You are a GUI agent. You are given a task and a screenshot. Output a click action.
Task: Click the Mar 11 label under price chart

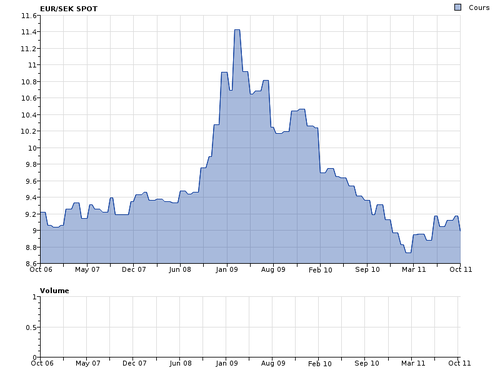(414, 269)
